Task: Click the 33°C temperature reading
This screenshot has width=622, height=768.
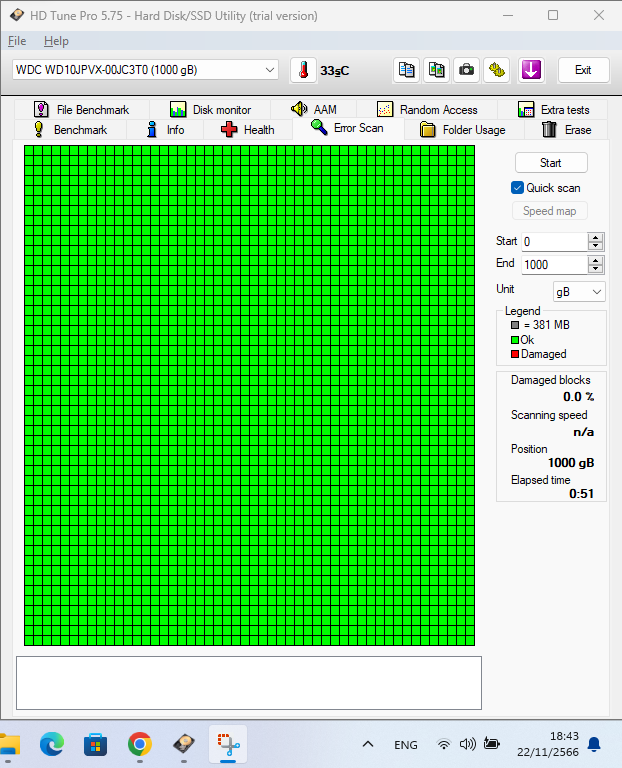Action: click(335, 71)
